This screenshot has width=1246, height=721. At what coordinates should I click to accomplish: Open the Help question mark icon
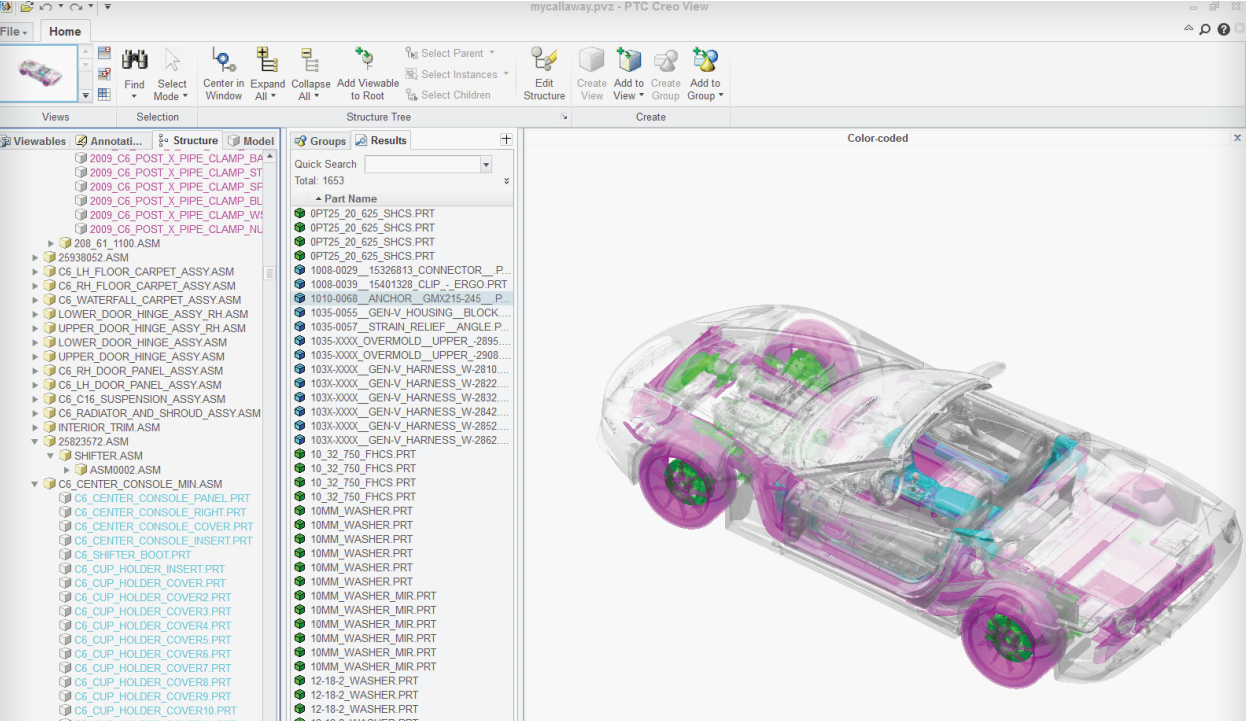tap(1224, 29)
